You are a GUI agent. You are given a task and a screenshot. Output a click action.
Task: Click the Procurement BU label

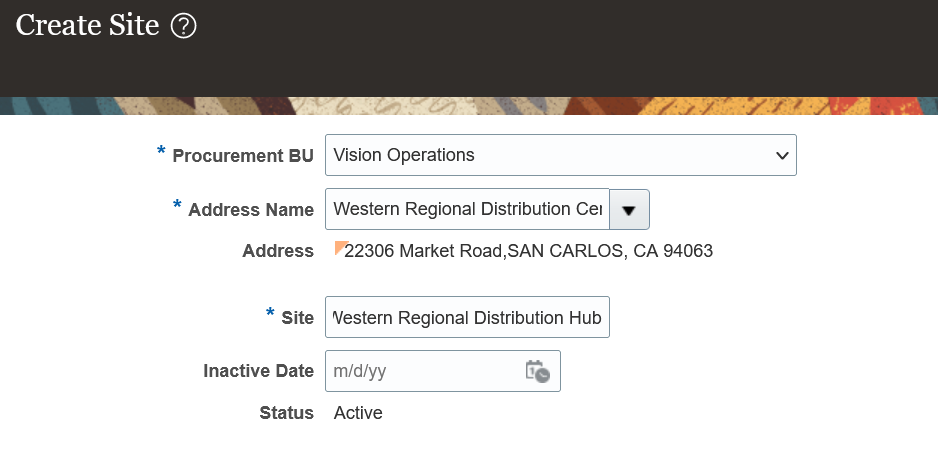point(243,156)
